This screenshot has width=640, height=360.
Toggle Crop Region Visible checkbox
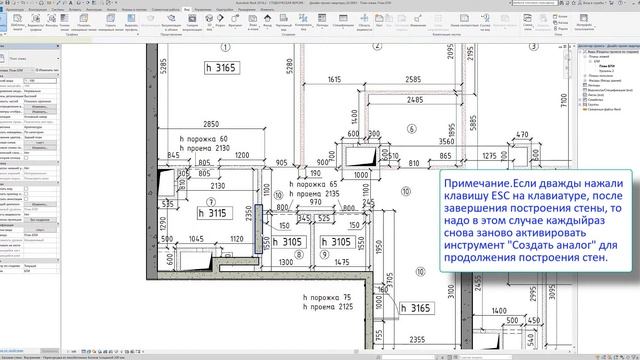click(26, 194)
